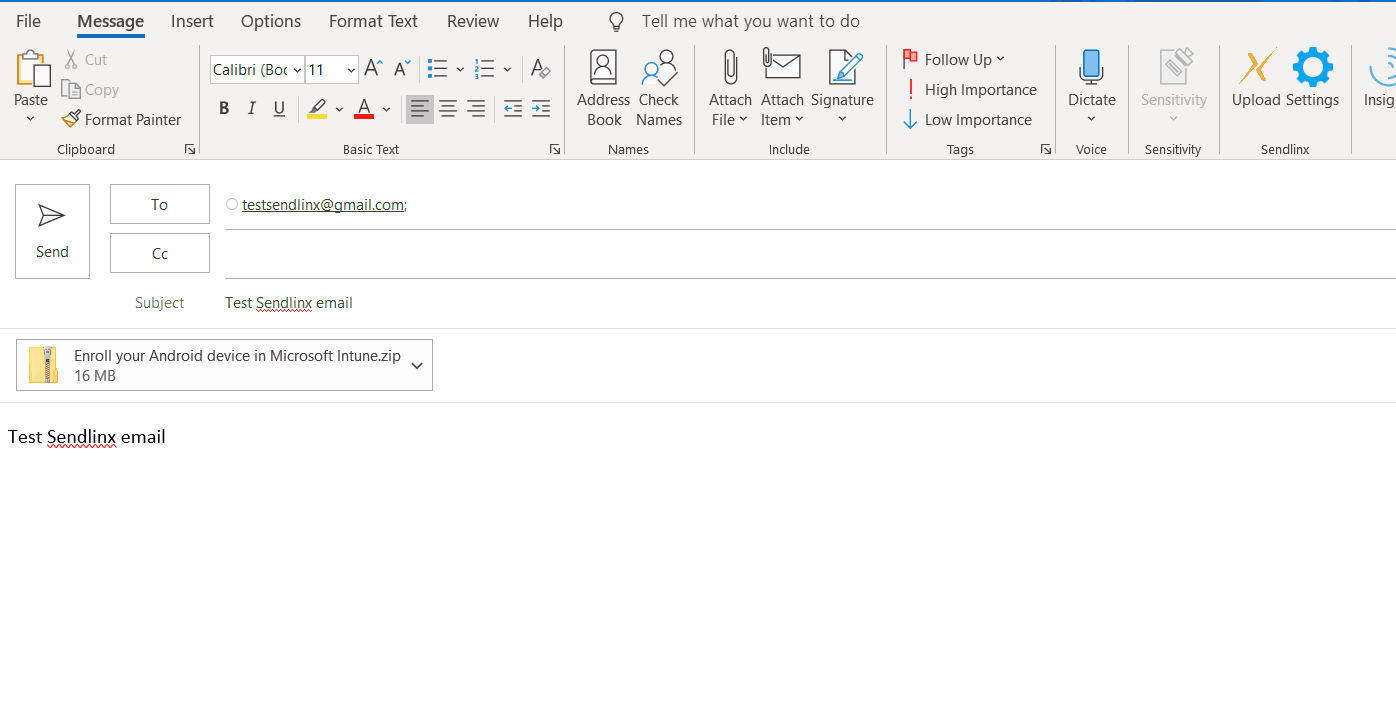This screenshot has width=1396, height=715.
Task: Open the Help tab
Action: tap(545, 21)
